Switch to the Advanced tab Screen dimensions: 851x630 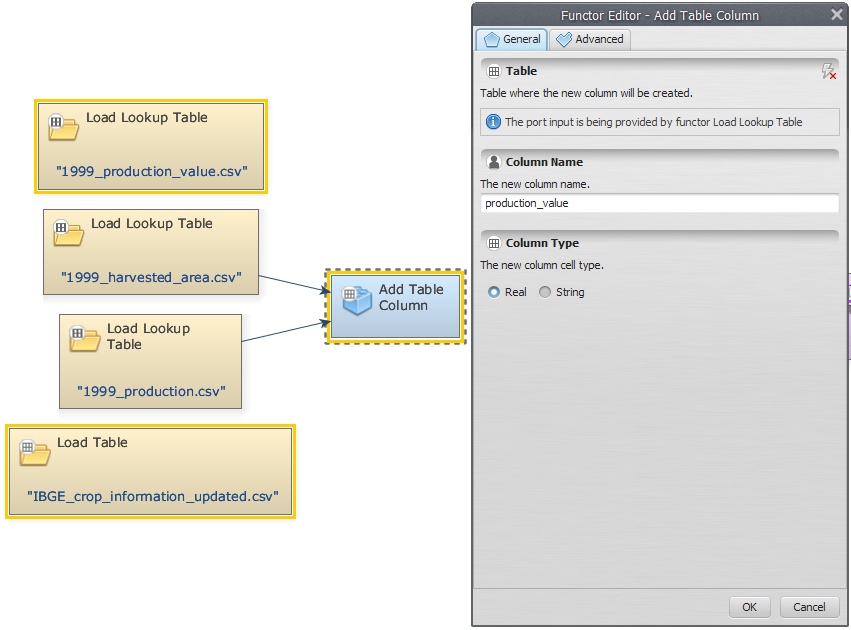590,39
